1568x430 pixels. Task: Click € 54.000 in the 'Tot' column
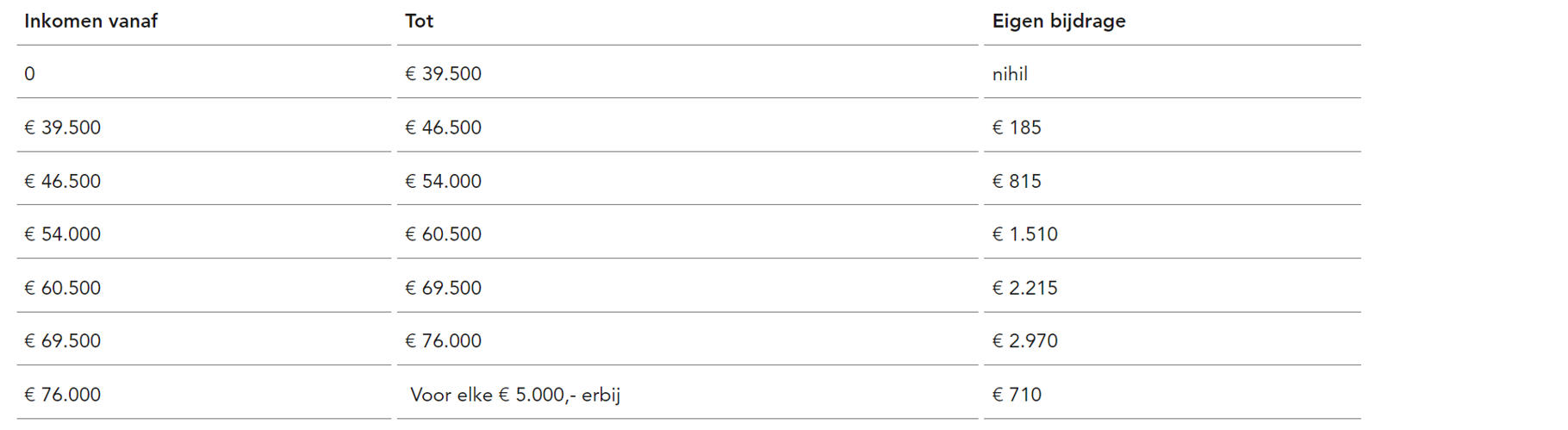(x=444, y=181)
